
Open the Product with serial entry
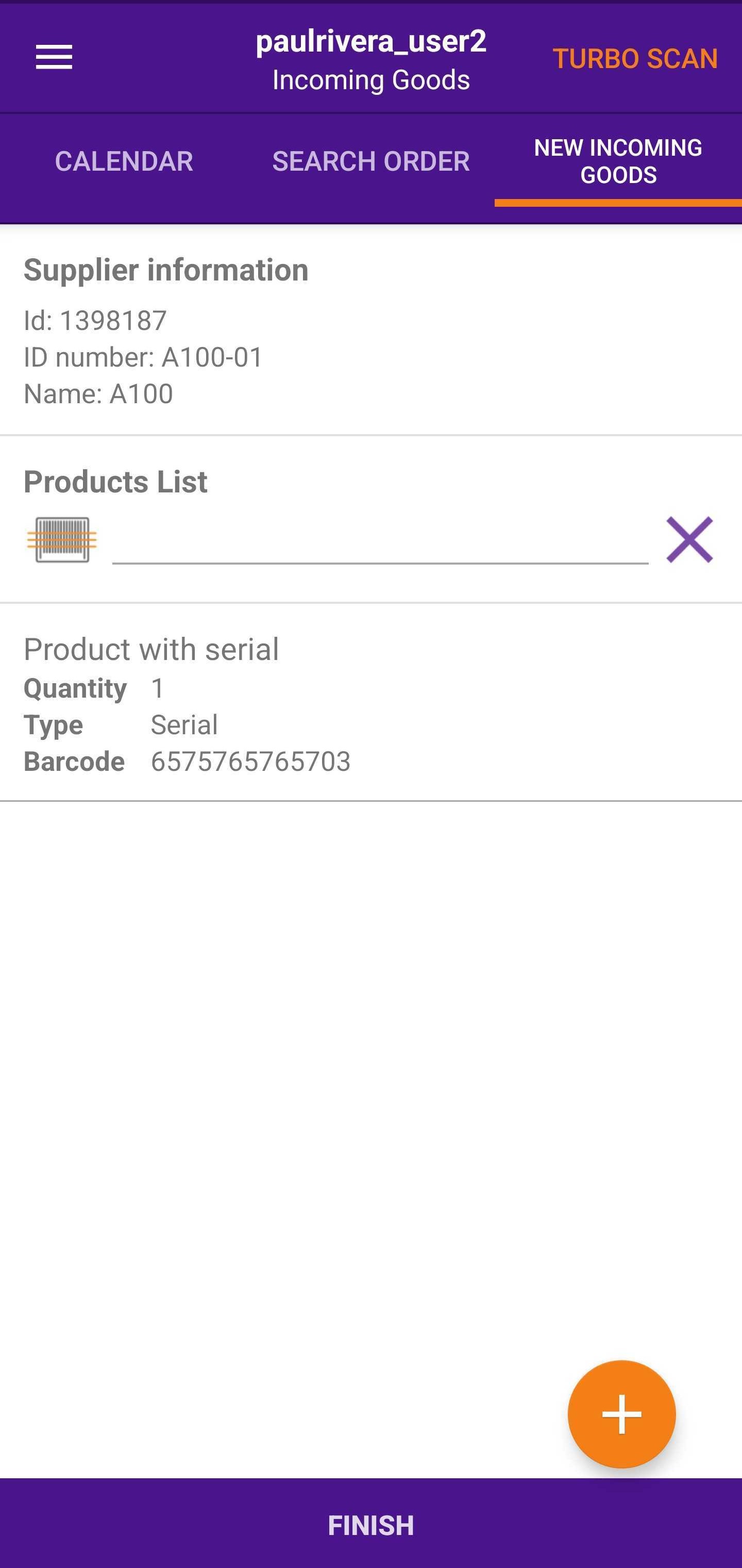[371, 702]
